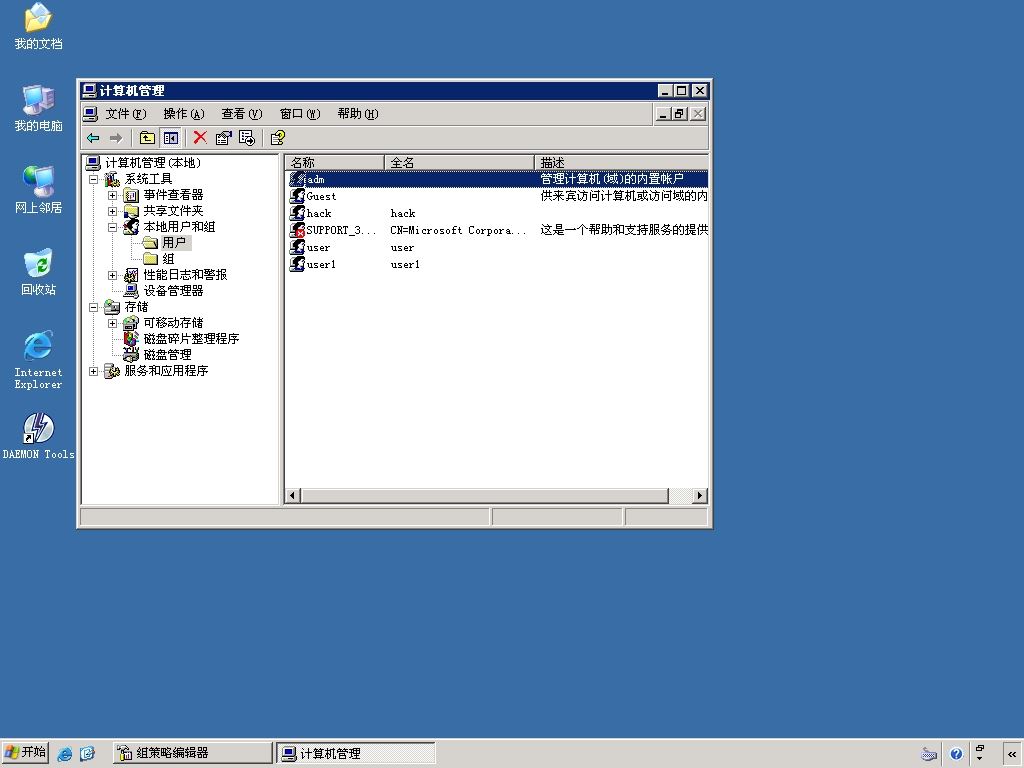
Task: Select the user1 account icon
Action: (297, 264)
